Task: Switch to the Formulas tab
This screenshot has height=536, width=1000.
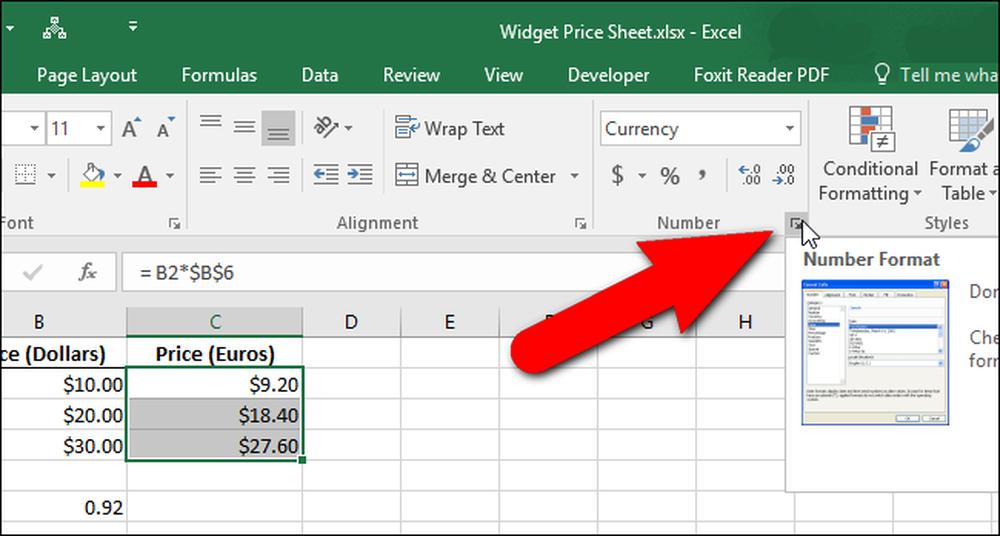Action: (x=219, y=75)
